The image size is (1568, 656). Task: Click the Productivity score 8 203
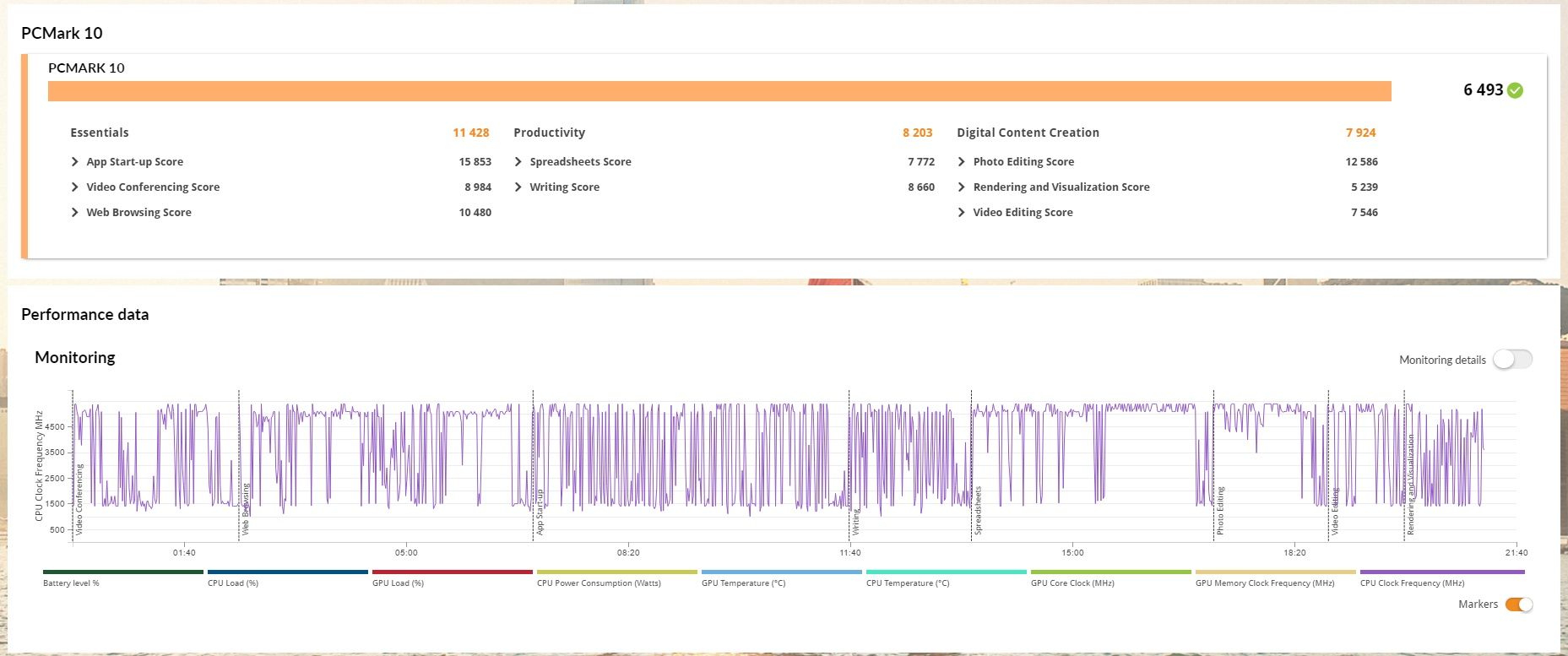coord(918,133)
